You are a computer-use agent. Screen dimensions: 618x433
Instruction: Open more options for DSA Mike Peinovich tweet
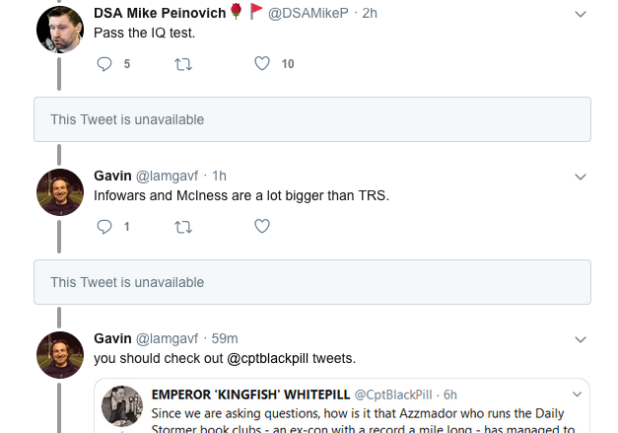tap(580, 14)
